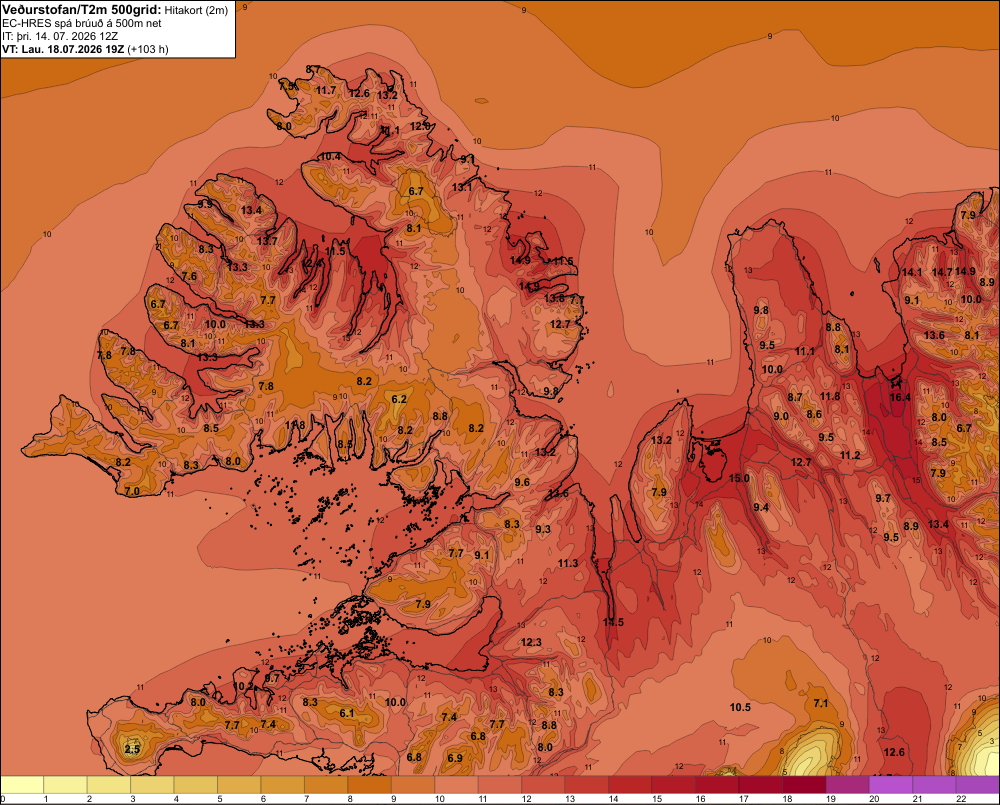
Task: Click the 13.4 label in the northwest fjords
Action: (x=251, y=210)
